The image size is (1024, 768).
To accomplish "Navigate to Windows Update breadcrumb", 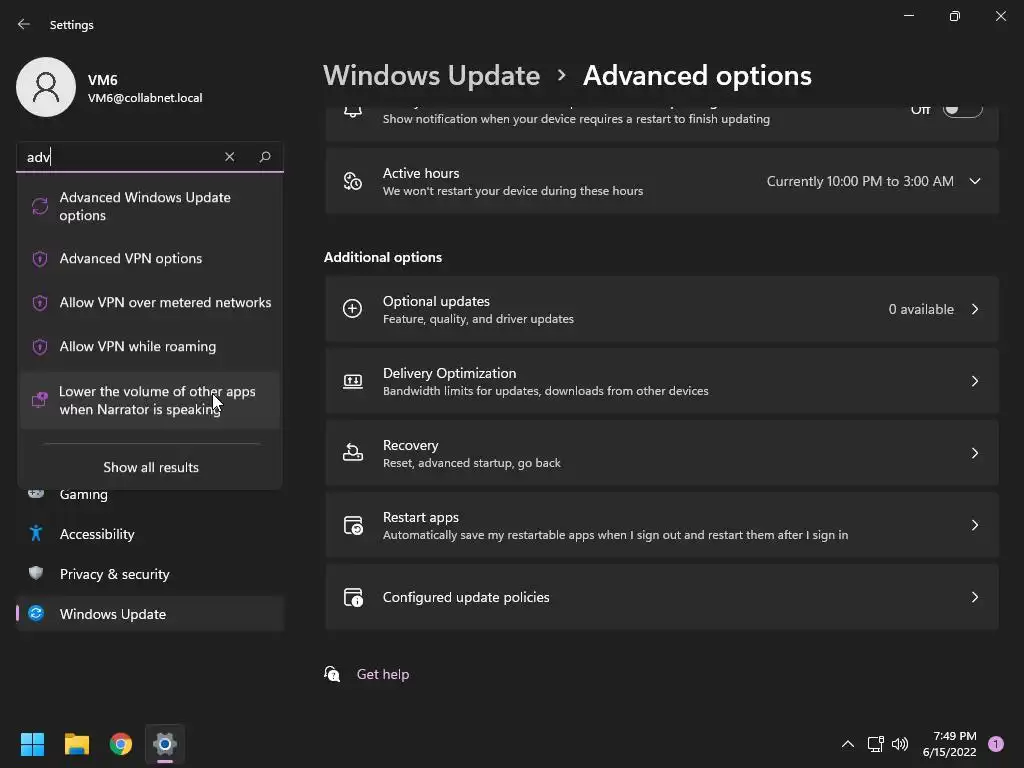I will [x=432, y=76].
